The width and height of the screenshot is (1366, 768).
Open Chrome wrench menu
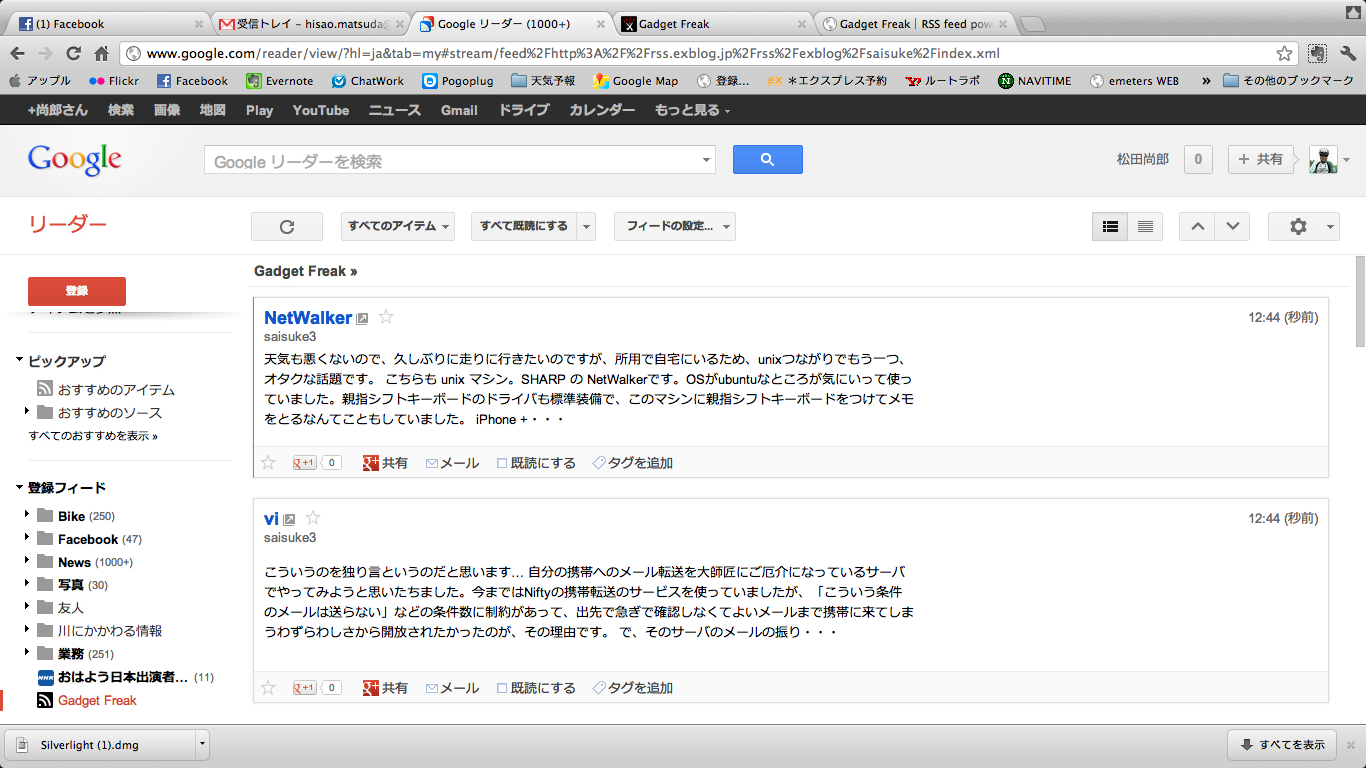click(x=1347, y=54)
